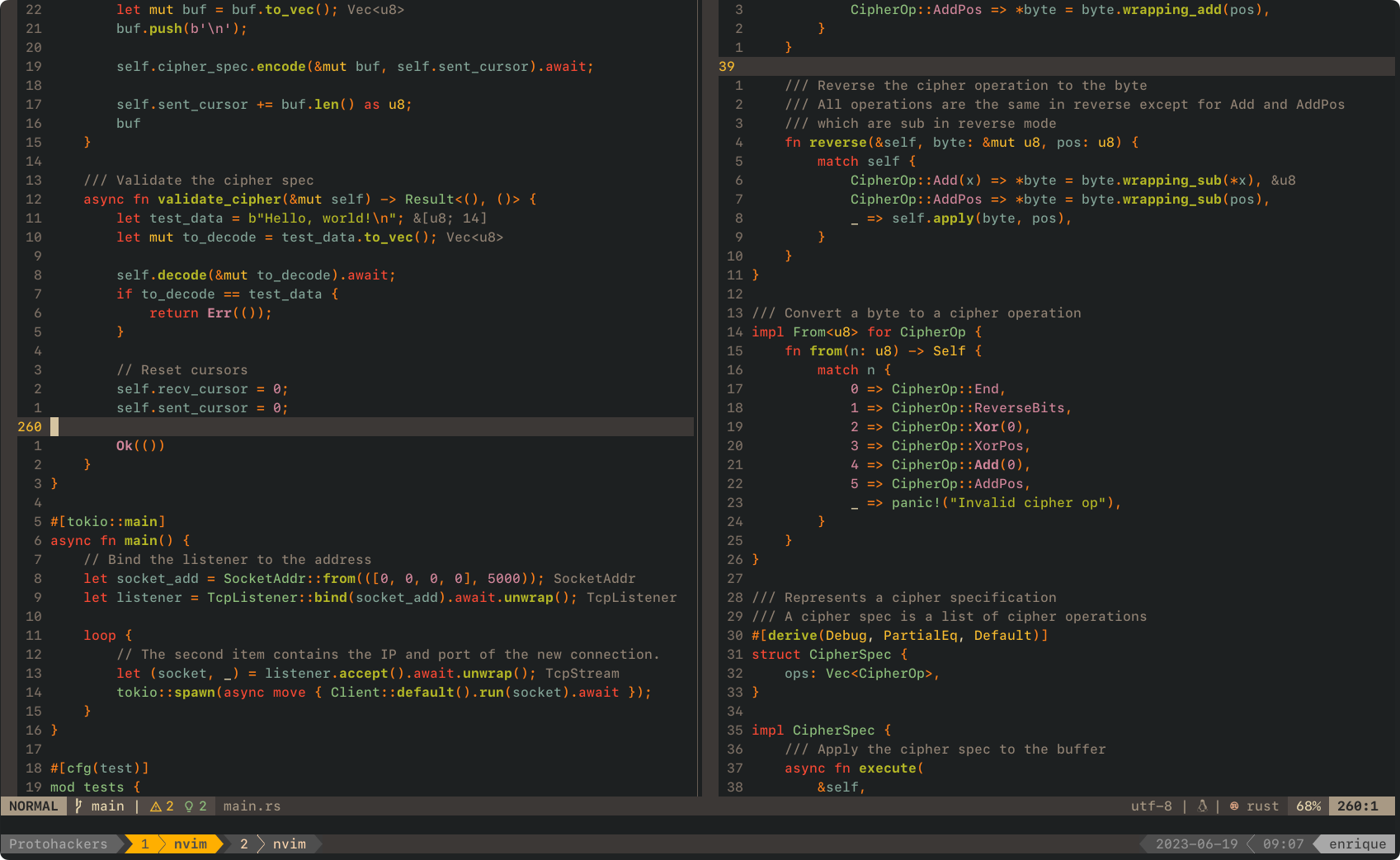1400x860 pixels.
Task: Click the 'ops: Vec<CipherOp>,' field
Action: point(863,674)
